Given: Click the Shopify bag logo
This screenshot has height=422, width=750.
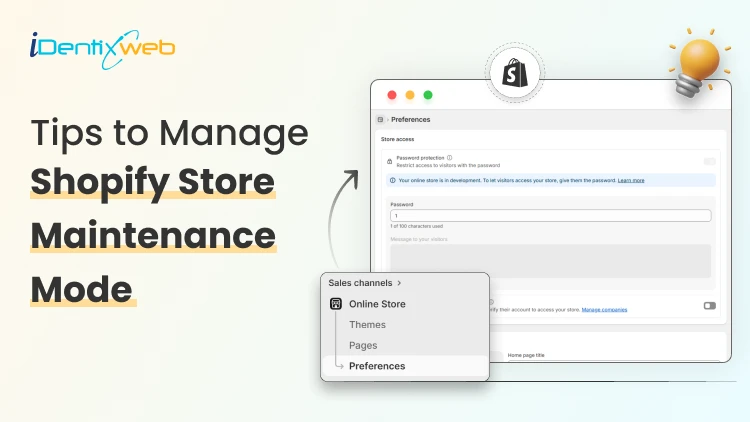Looking at the screenshot, I should (x=515, y=73).
